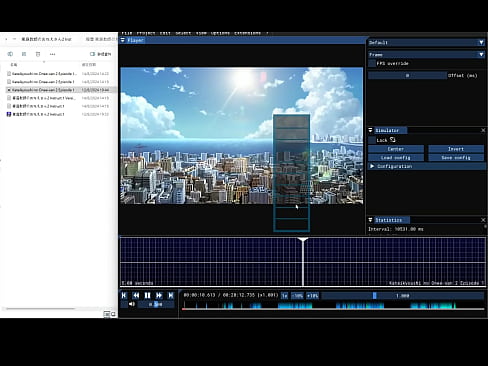Viewport: 488px width, 366px height.
Task: Click the second explorer toolbar icon
Action: click(x=24, y=54)
